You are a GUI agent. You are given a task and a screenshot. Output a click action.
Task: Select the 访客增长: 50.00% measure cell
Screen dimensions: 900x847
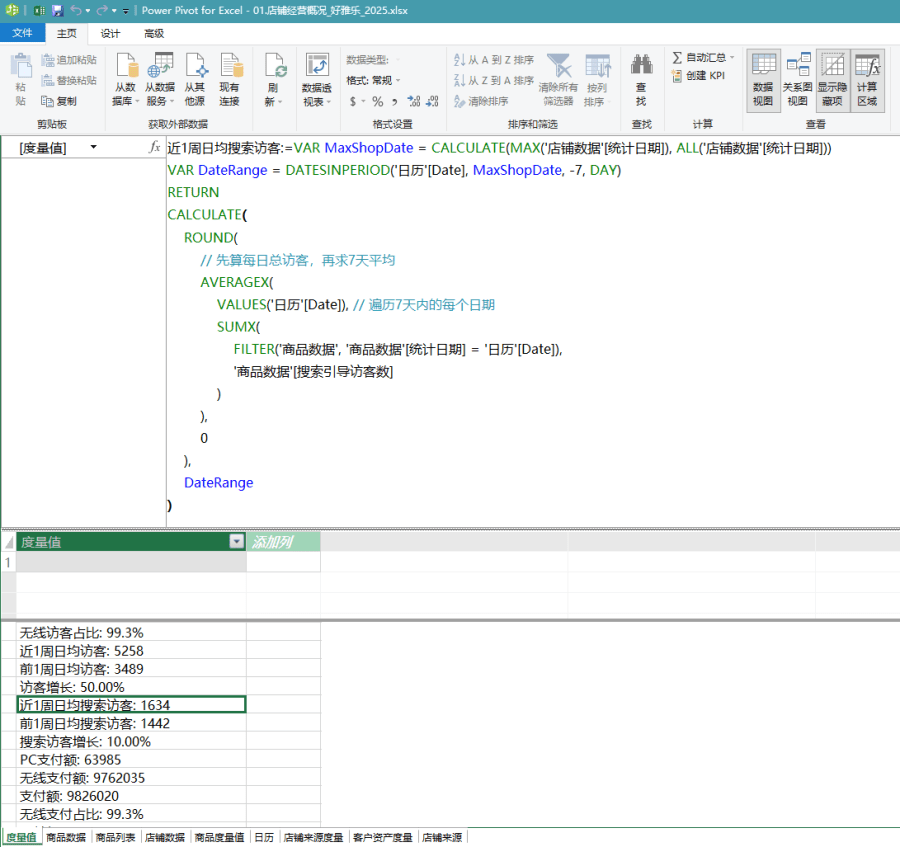tap(131, 687)
